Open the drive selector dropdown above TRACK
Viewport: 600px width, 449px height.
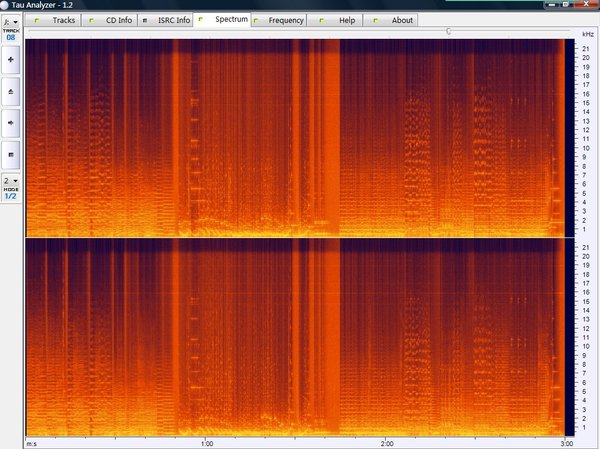click(11, 21)
